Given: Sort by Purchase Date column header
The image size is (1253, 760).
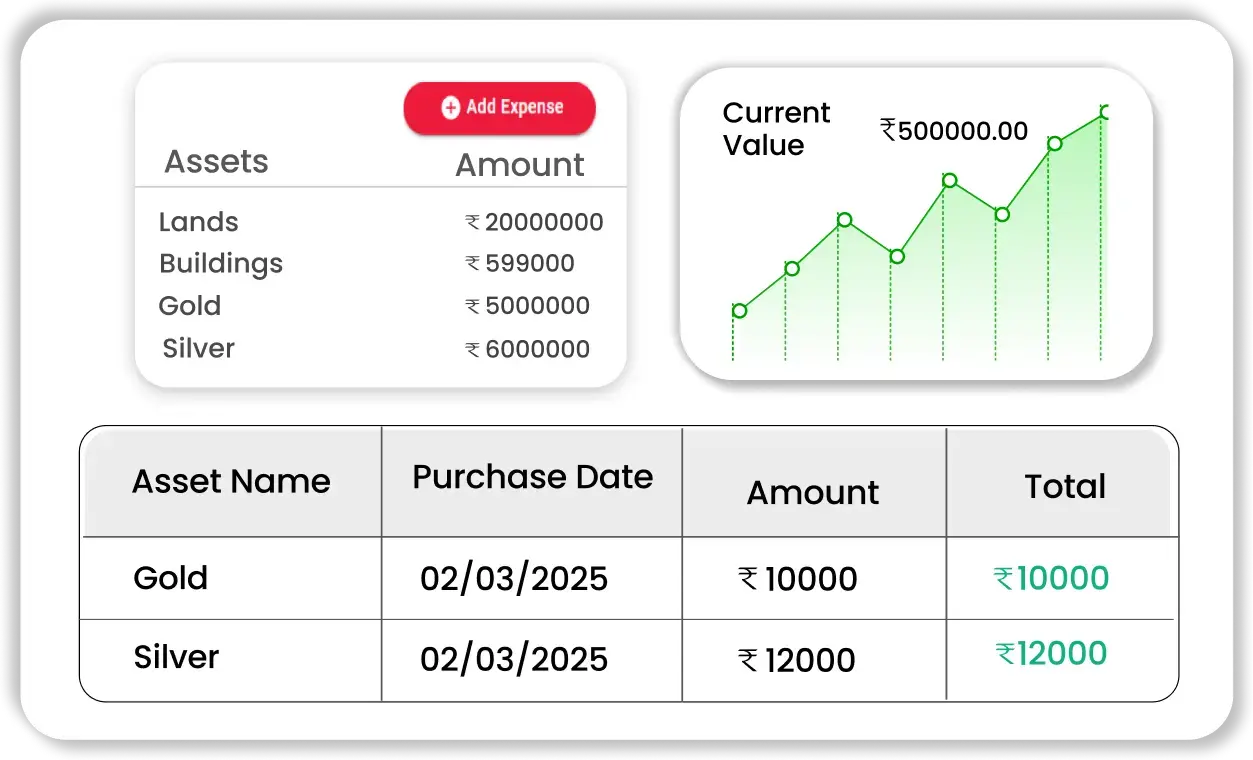Looking at the screenshot, I should [x=532, y=477].
